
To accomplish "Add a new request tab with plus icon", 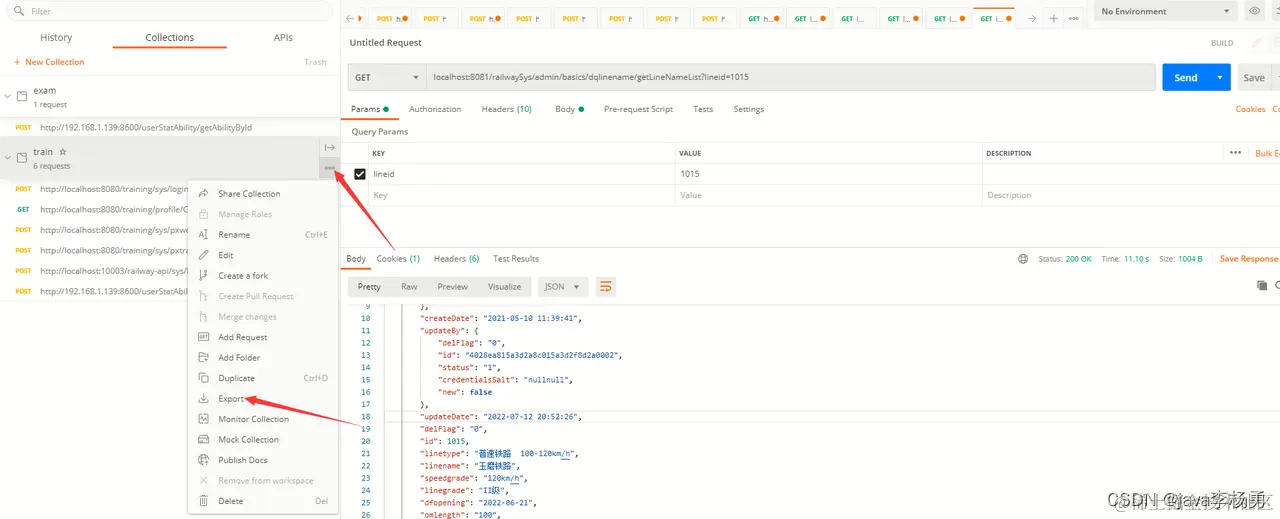I will tap(1053, 18).
